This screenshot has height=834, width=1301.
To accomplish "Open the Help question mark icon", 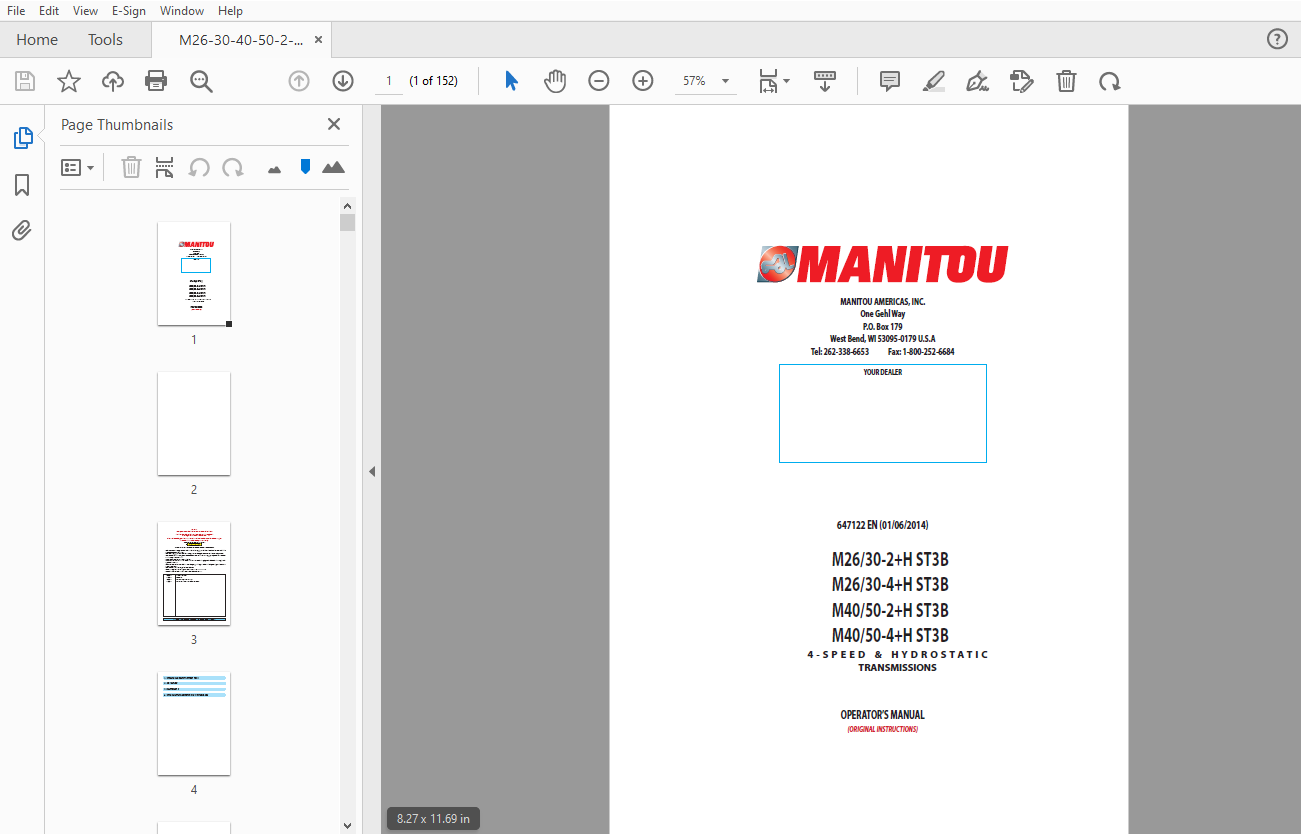I will pyautogui.click(x=1277, y=39).
